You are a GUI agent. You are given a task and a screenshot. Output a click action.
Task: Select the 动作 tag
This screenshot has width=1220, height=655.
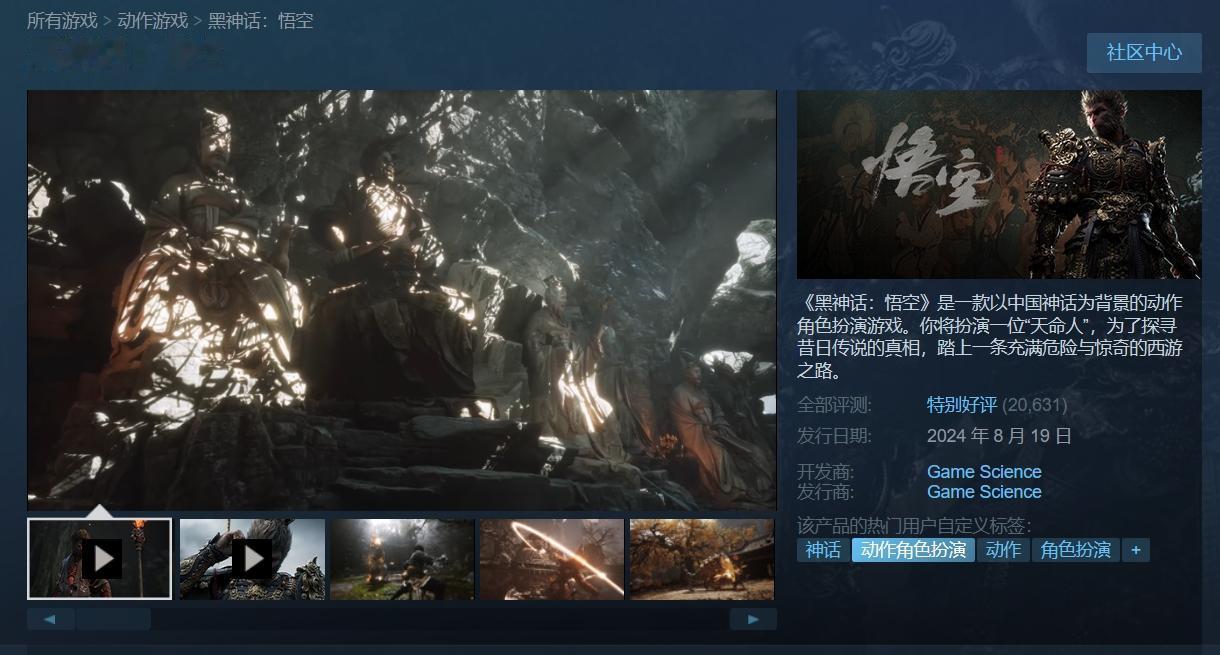coord(1003,550)
